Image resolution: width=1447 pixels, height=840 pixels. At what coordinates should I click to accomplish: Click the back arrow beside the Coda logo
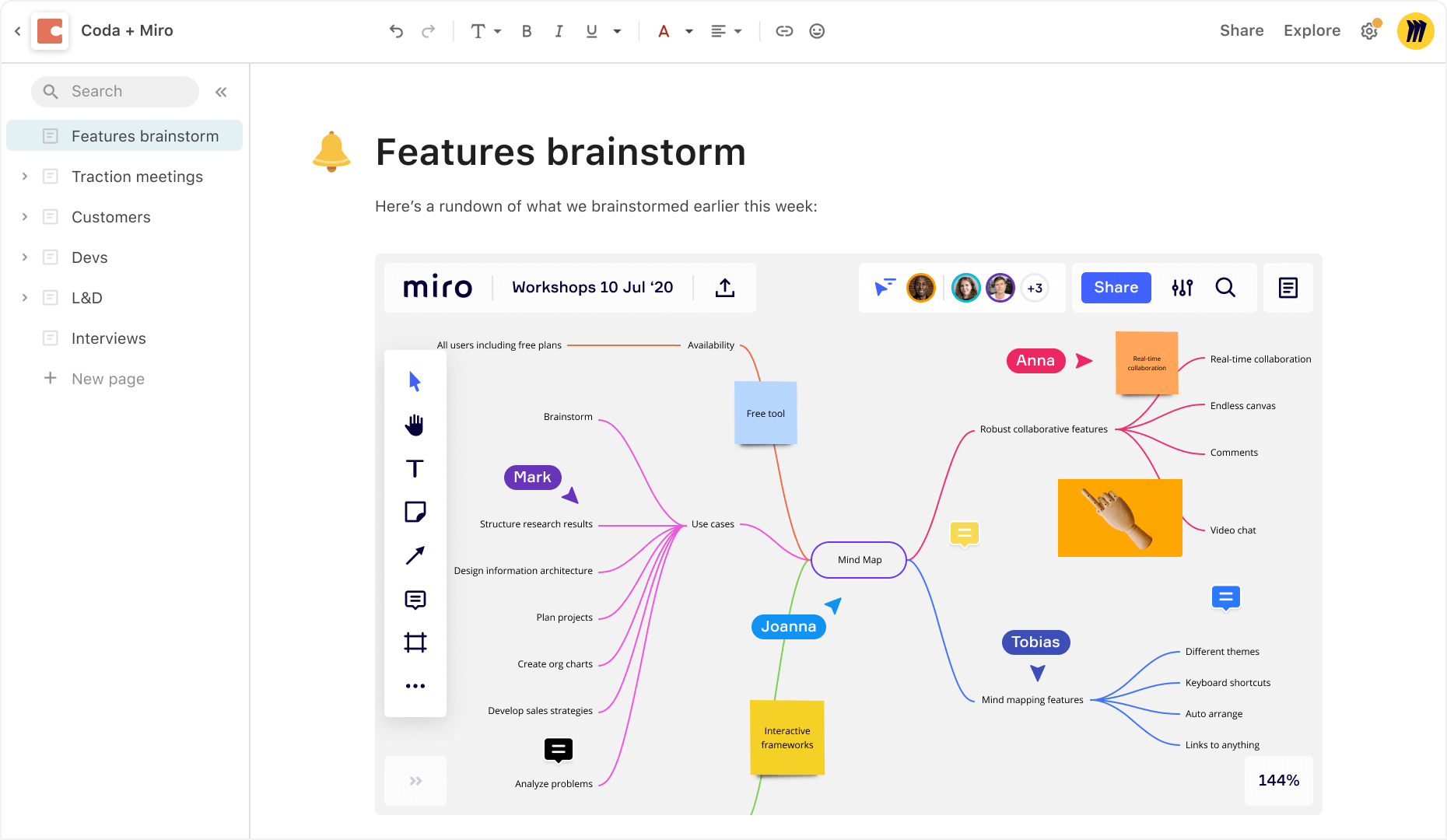[x=17, y=31]
